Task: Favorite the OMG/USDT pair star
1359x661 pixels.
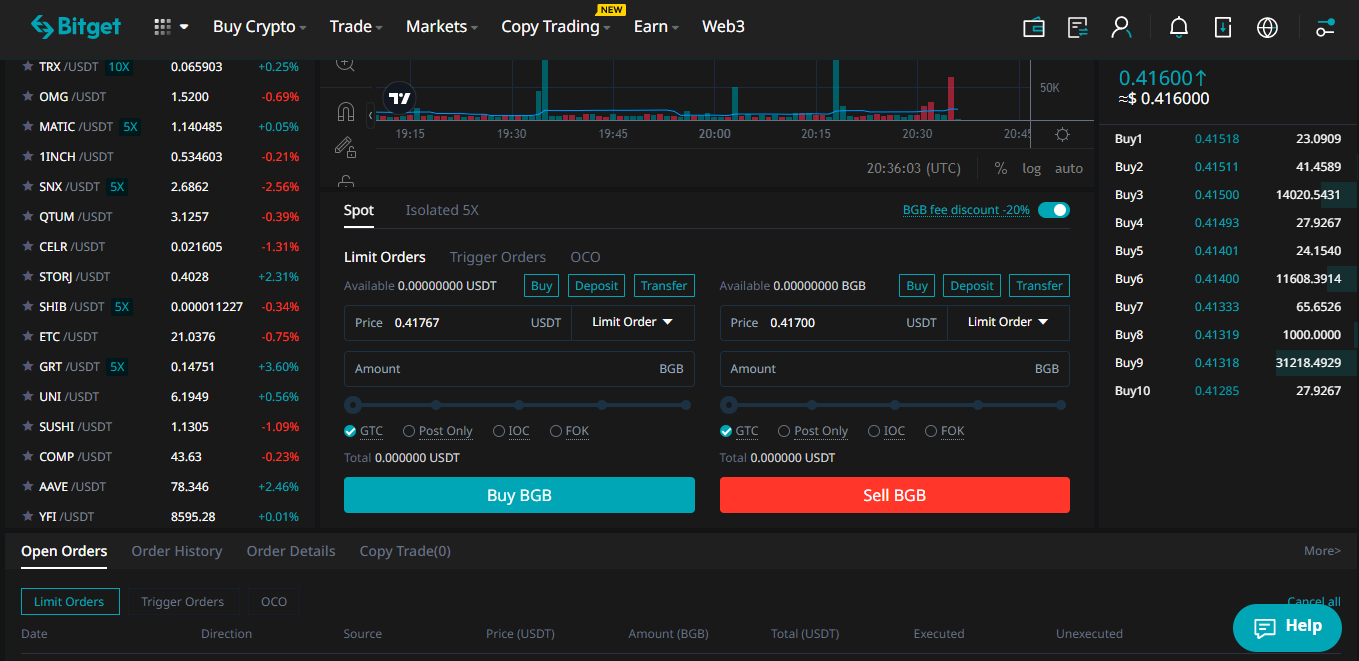Action: pos(28,97)
